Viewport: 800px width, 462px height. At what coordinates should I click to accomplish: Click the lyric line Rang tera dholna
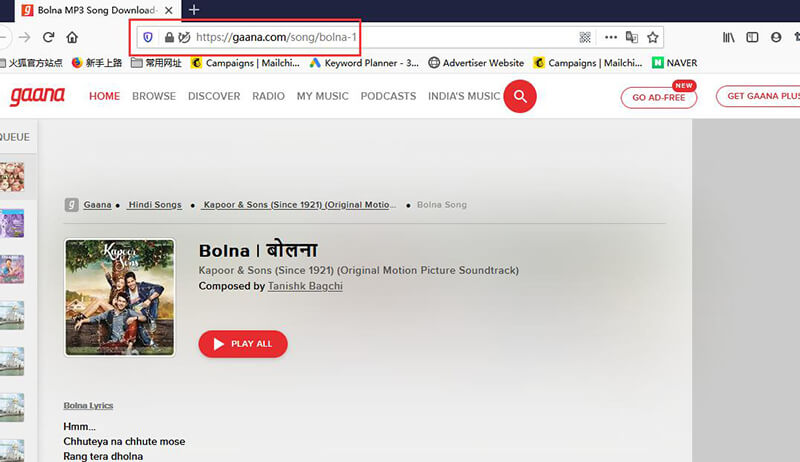pyautogui.click(x=103, y=456)
